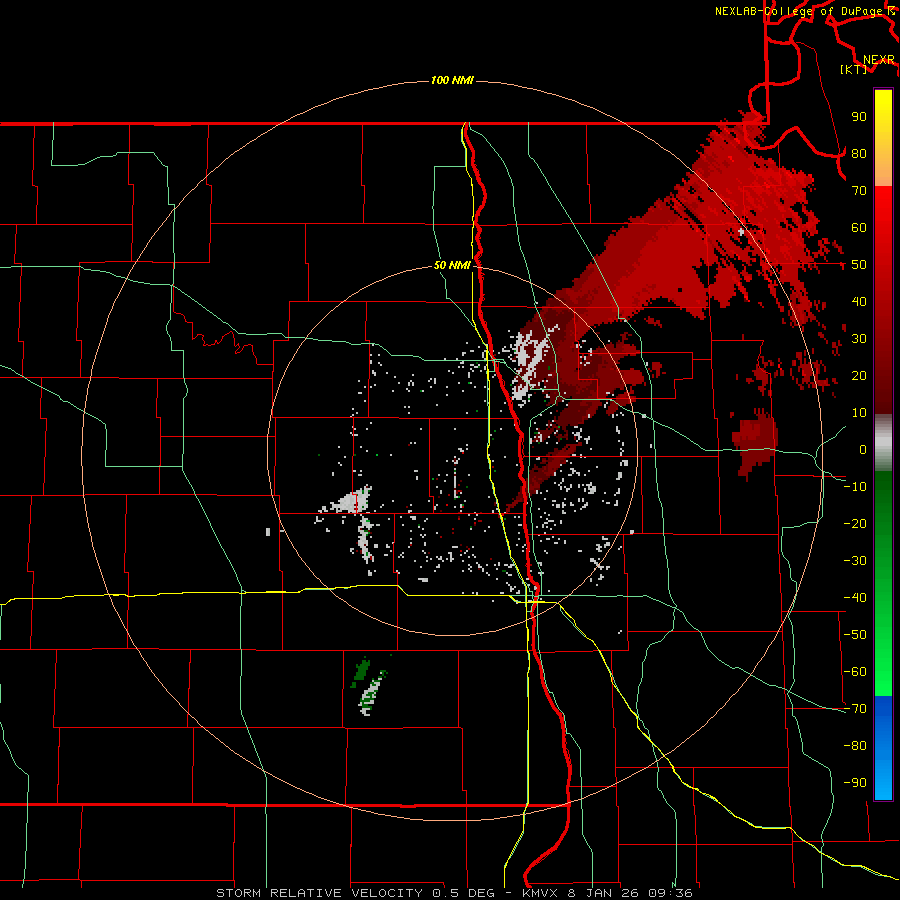The height and width of the screenshot is (900, 900).
Task: Click the -30 knot scale label
Action: click(x=855, y=561)
